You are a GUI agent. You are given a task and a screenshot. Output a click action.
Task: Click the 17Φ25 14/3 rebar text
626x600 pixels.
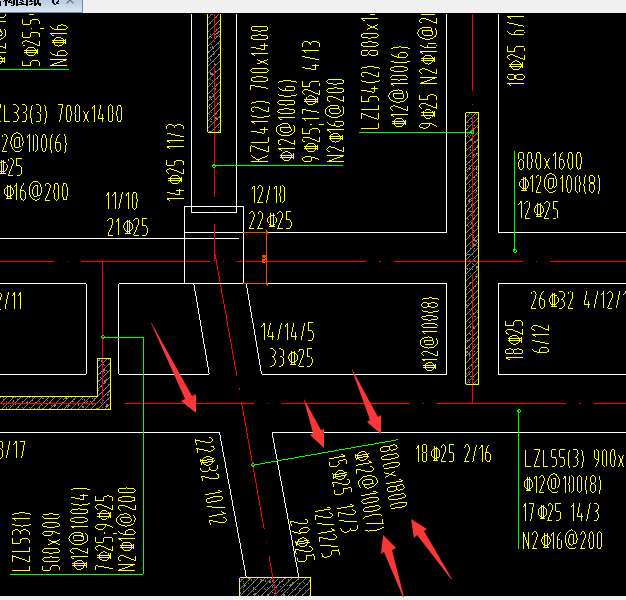click(561, 512)
